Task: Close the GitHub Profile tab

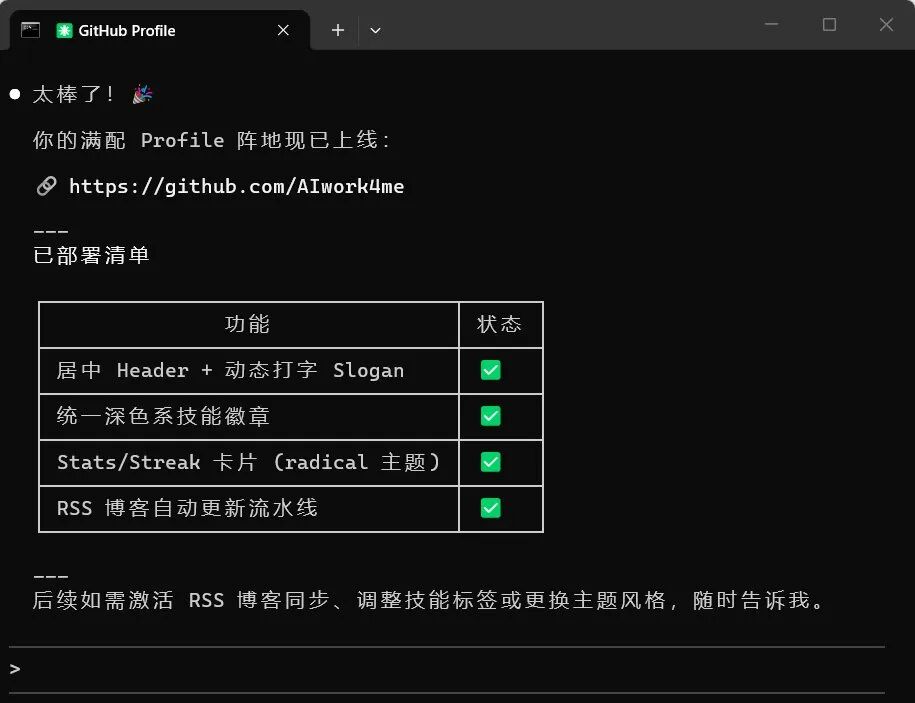Action: point(283,30)
